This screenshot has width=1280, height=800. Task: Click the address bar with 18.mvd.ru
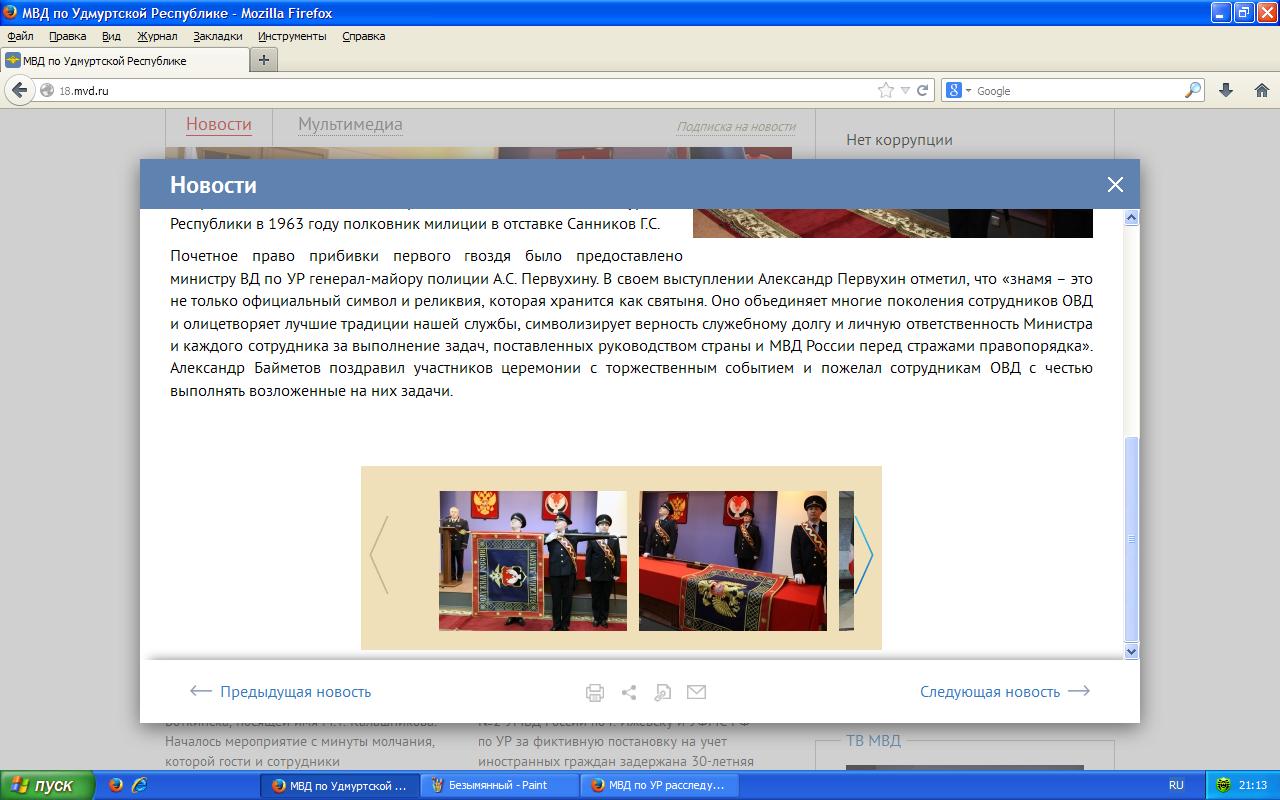(x=460, y=90)
